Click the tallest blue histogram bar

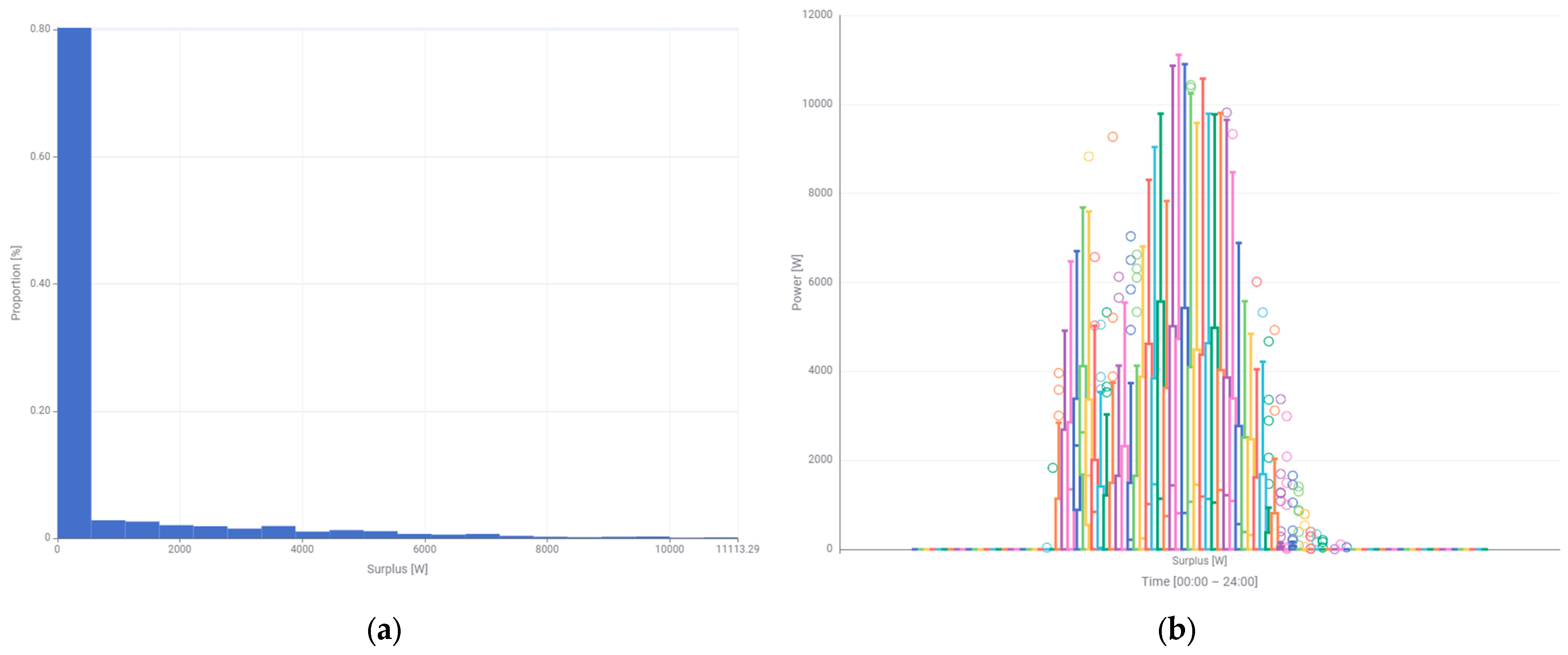[x=74, y=283]
